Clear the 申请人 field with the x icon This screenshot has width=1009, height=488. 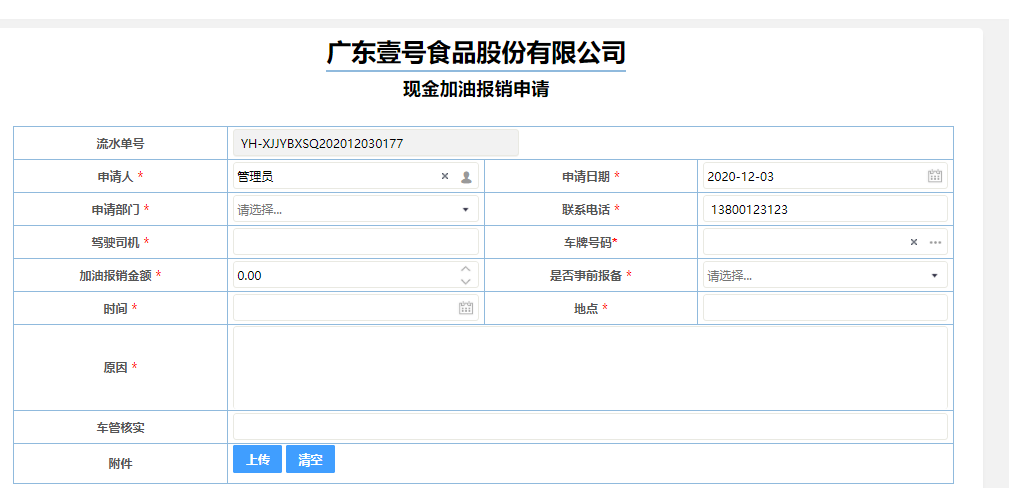(445, 176)
